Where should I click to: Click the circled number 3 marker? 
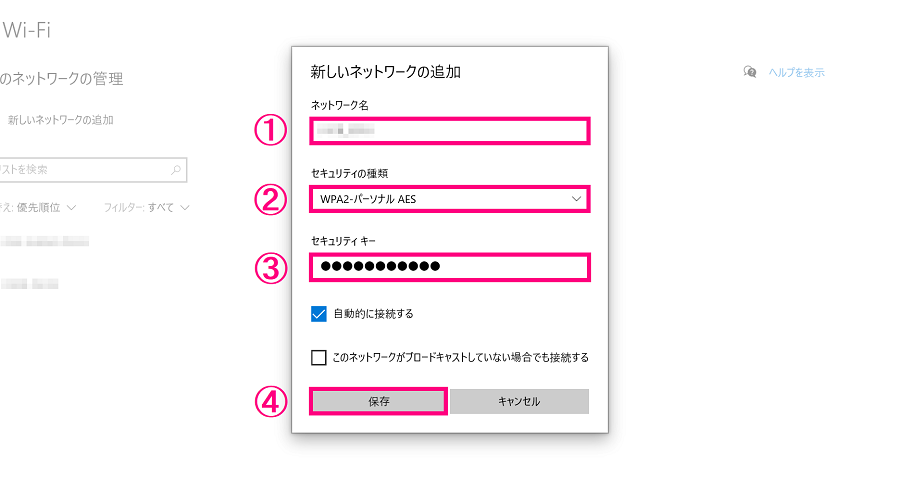coord(270,268)
